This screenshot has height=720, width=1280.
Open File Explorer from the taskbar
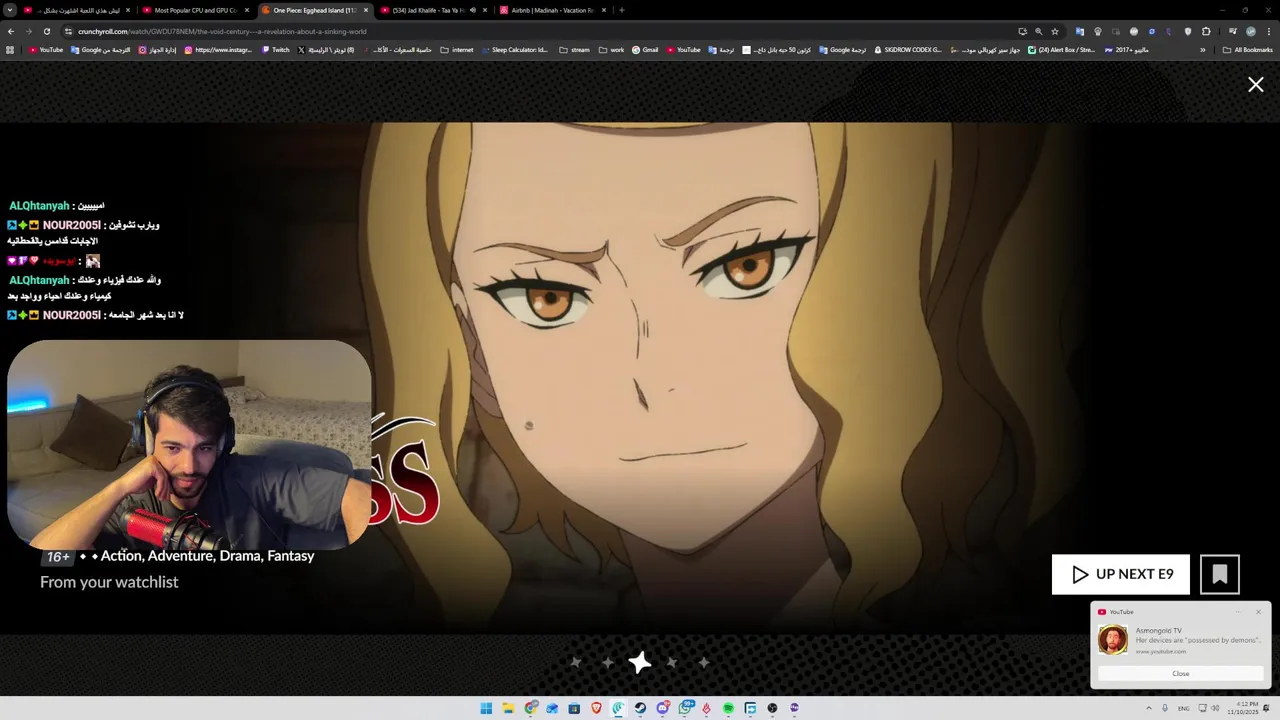click(508, 708)
